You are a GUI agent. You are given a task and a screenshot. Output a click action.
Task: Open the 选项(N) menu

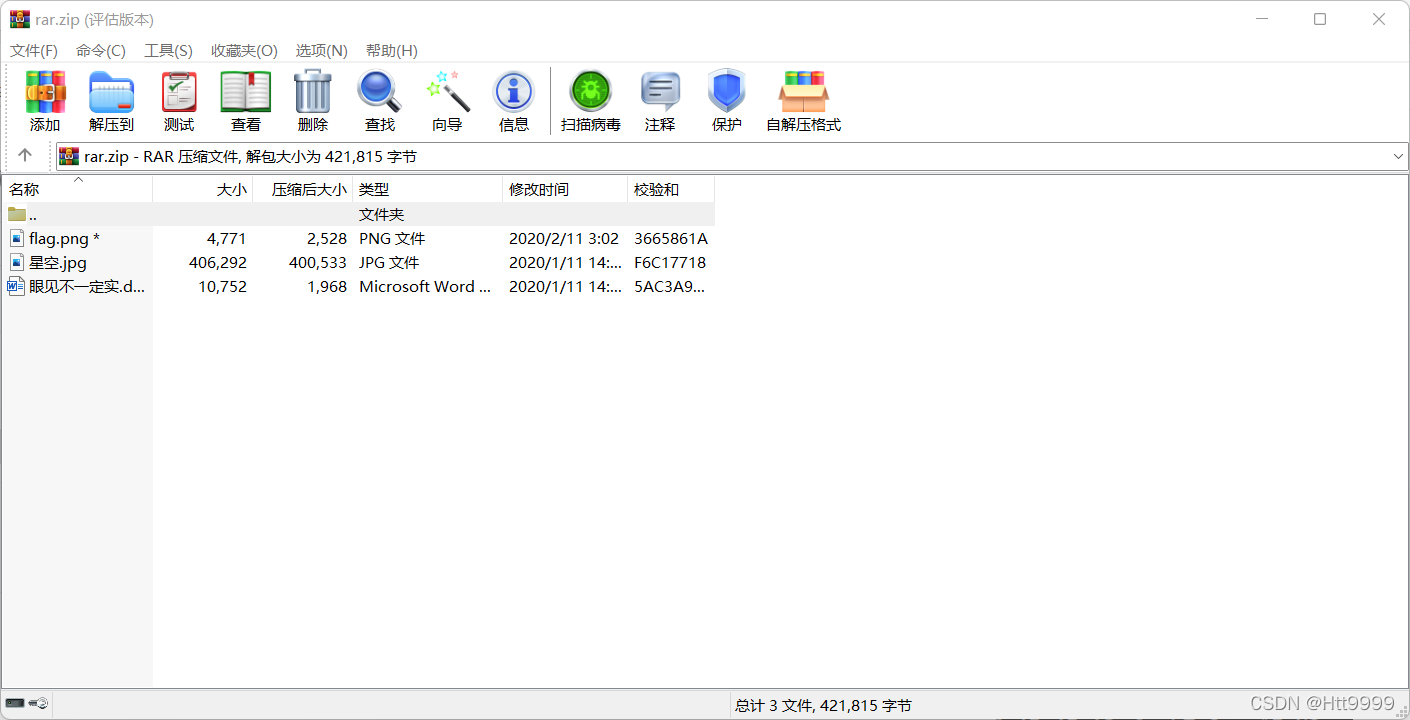321,50
